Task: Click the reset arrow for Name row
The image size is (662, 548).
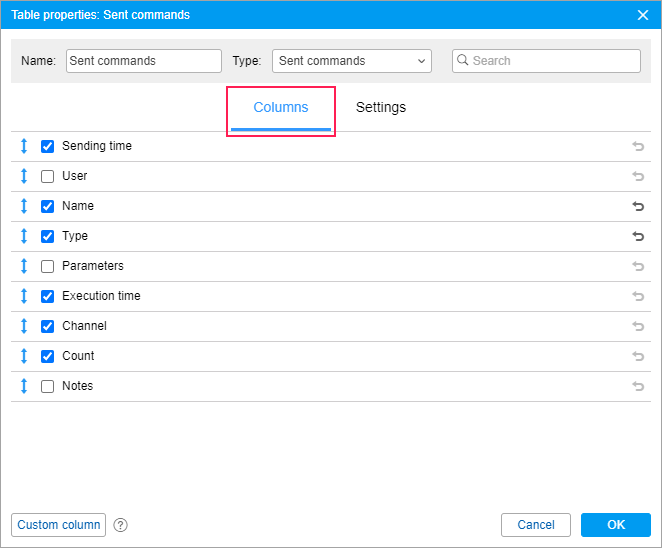Action: pos(638,206)
